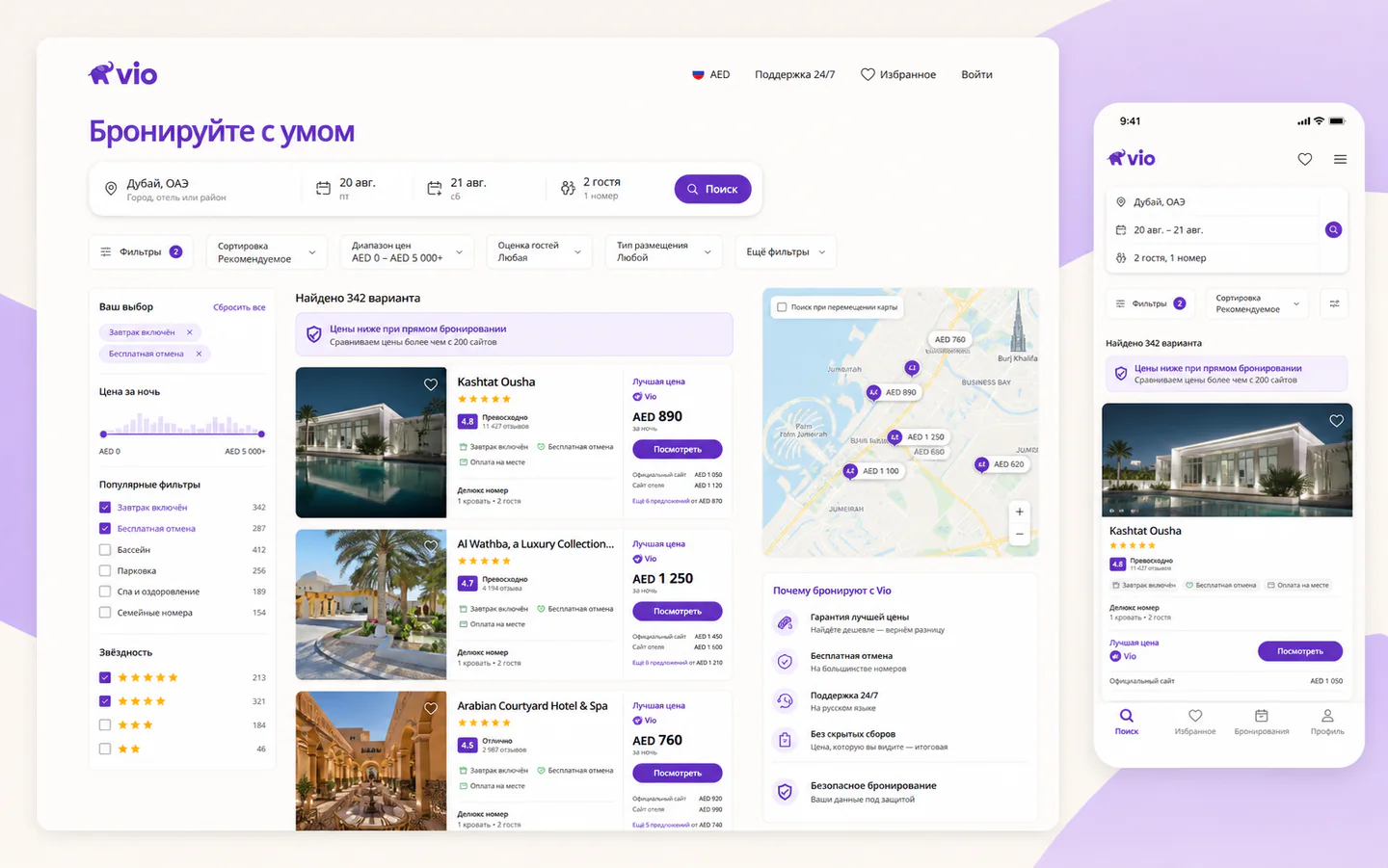Click the calendar icon beside 21 авг.
This screenshot has height=868, width=1388.
point(435,189)
